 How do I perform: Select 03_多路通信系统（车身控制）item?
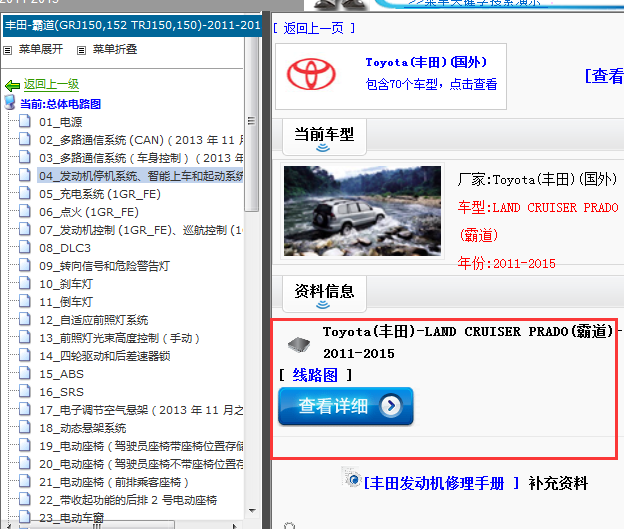tap(141, 158)
